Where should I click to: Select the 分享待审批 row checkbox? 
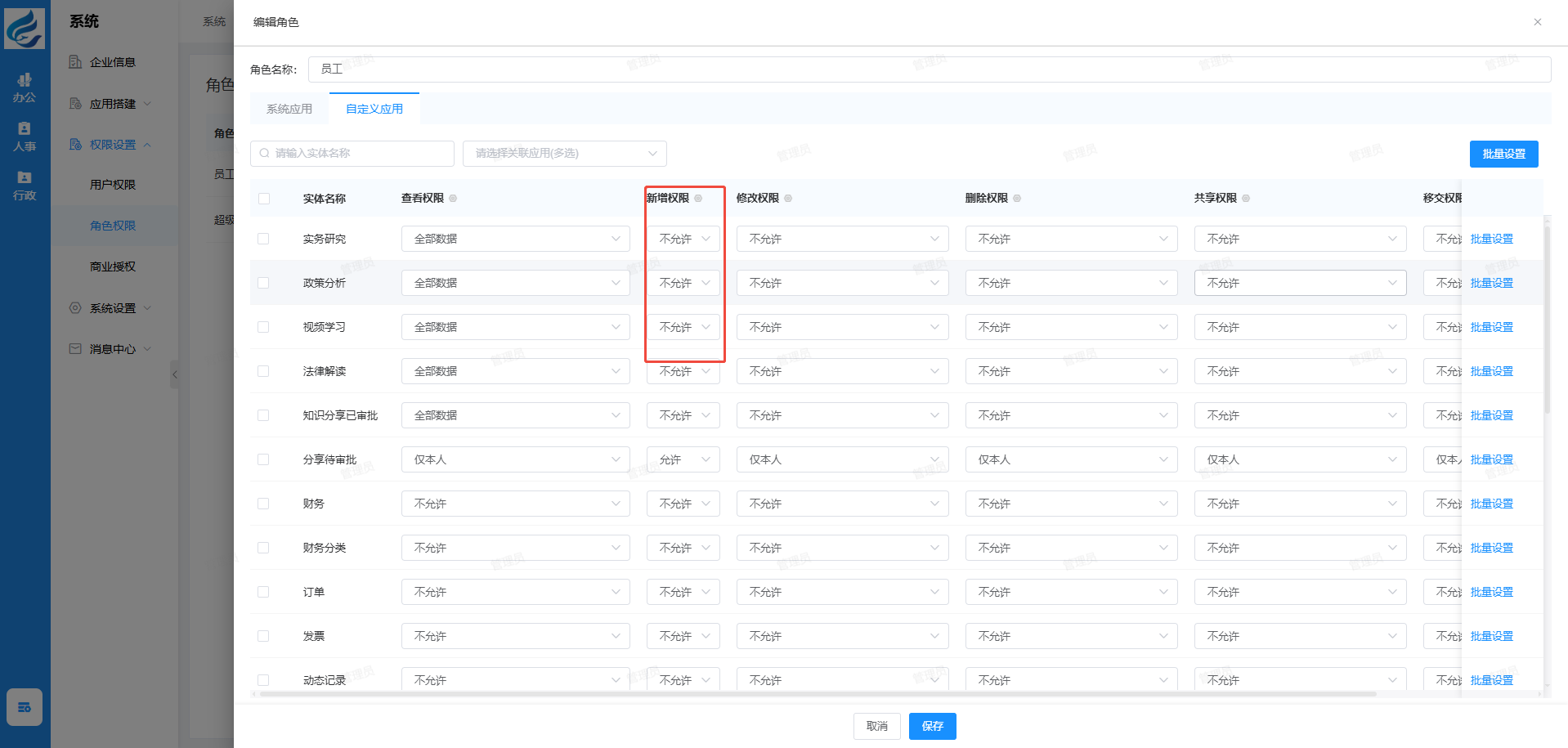pos(263,459)
